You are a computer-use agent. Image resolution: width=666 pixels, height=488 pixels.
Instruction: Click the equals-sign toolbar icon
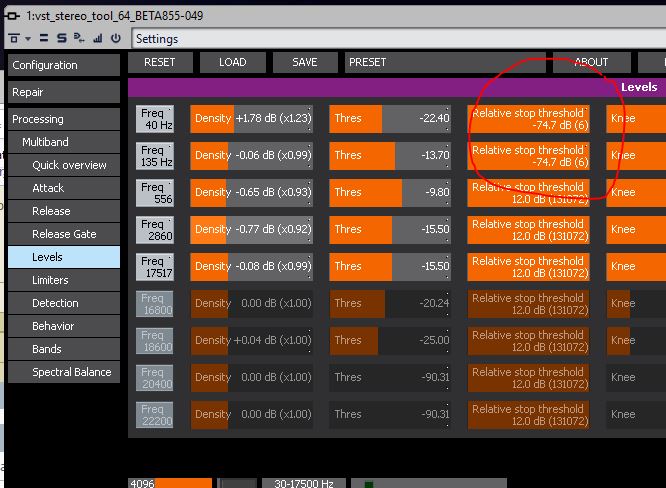click(x=44, y=38)
